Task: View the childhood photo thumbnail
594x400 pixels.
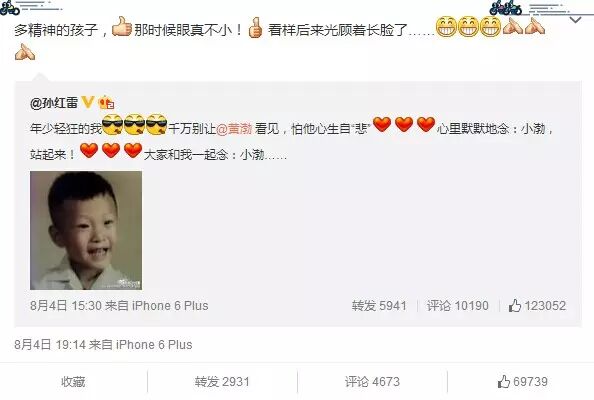Action: tap(86, 230)
